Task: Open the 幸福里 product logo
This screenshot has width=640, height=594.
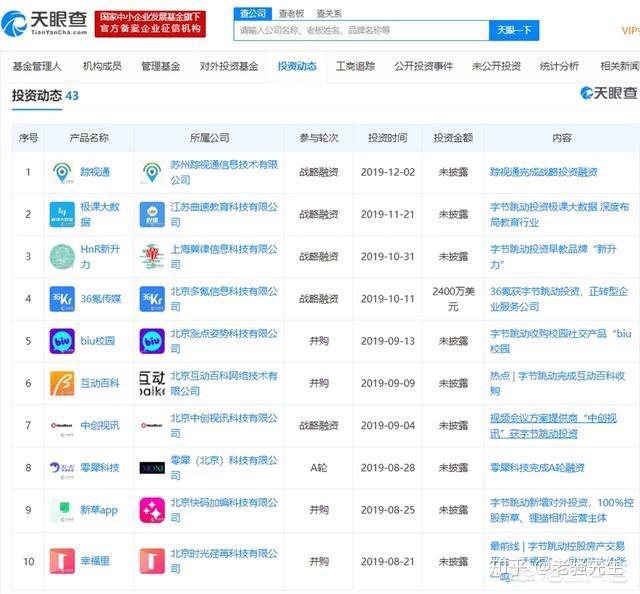Action: tap(62, 561)
